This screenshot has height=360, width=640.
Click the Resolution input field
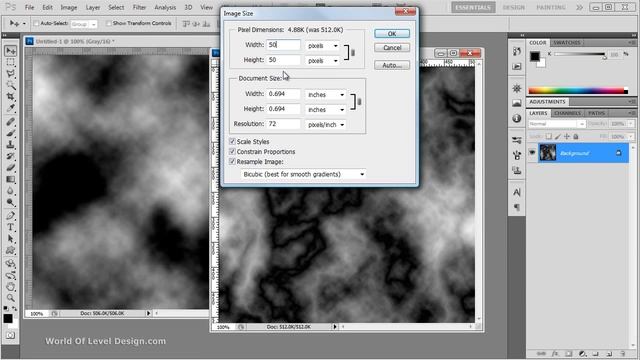click(x=283, y=124)
